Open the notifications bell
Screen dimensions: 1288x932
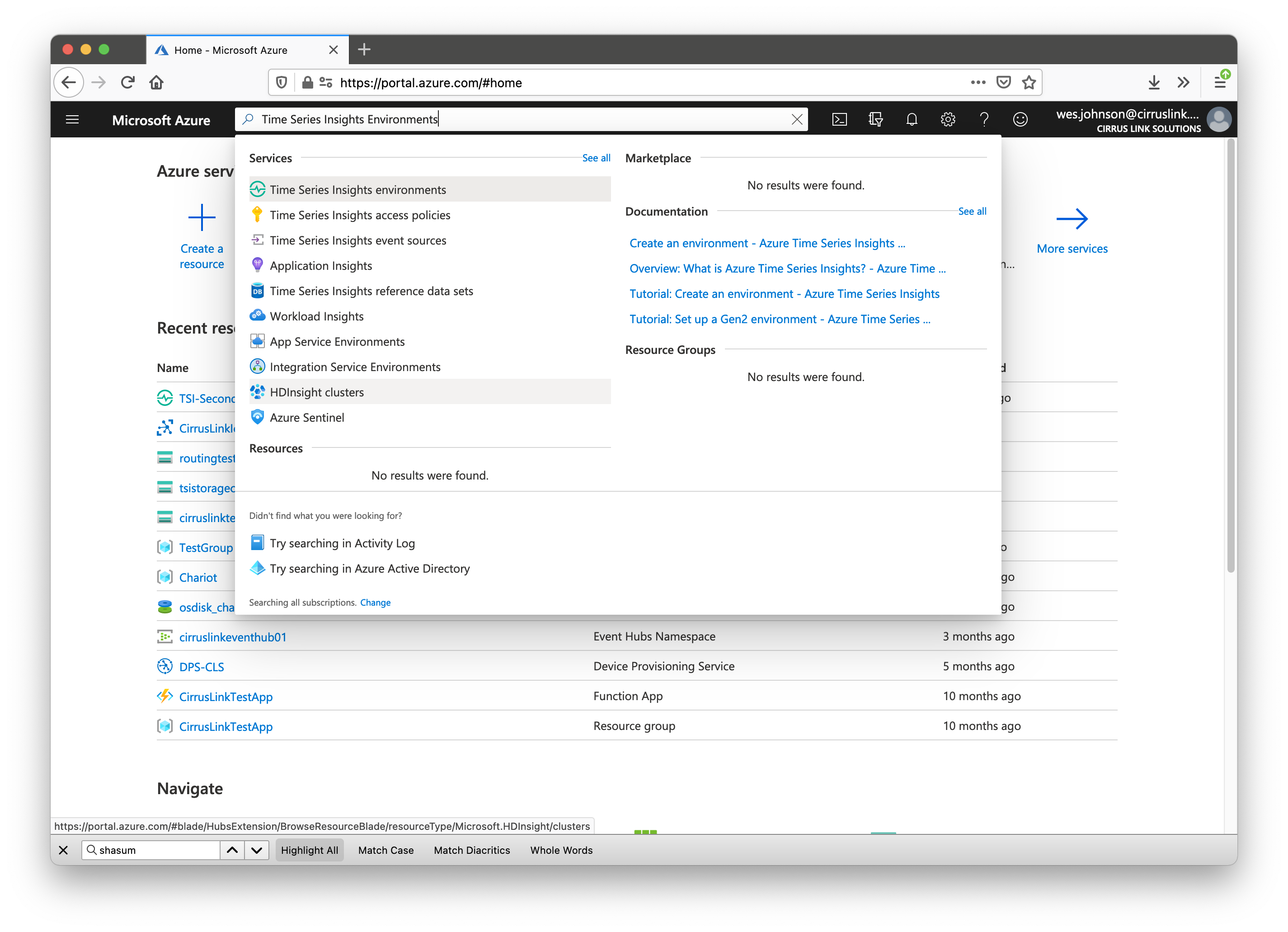click(912, 119)
